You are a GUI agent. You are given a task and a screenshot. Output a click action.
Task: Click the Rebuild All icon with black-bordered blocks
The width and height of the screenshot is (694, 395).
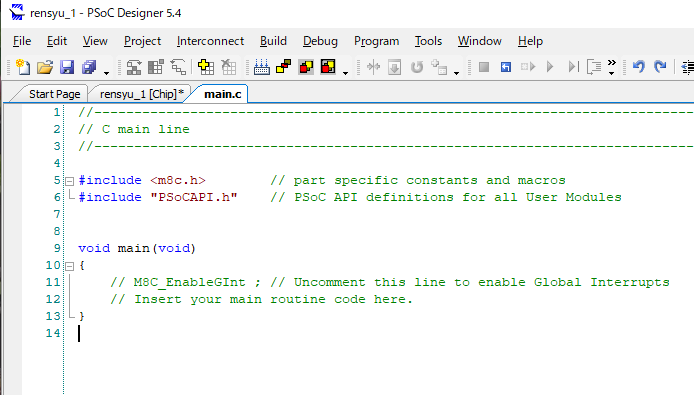pos(328,67)
